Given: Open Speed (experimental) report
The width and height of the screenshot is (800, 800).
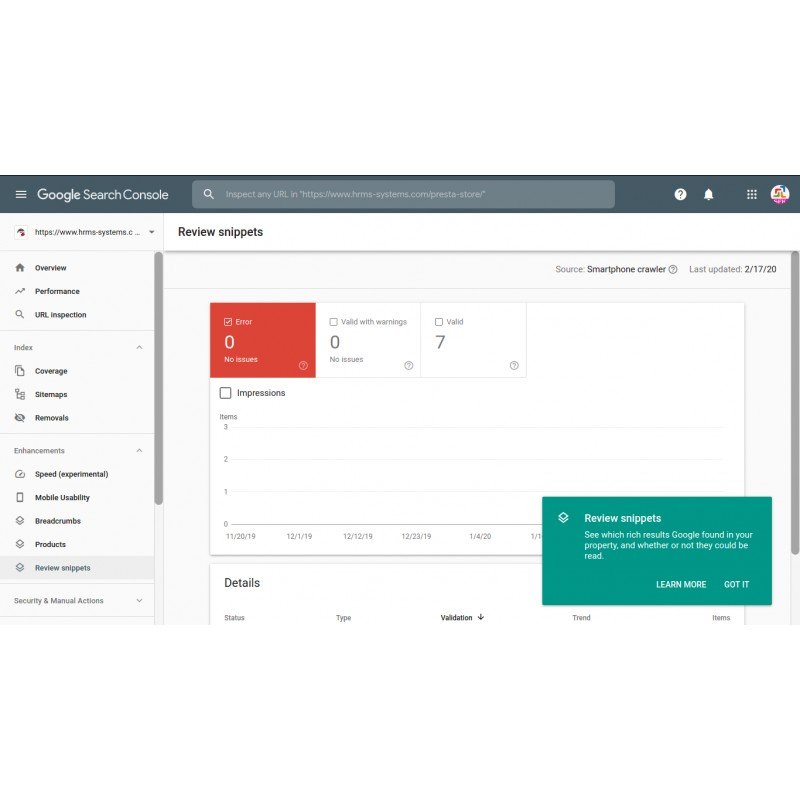Looking at the screenshot, I should 77,474.
